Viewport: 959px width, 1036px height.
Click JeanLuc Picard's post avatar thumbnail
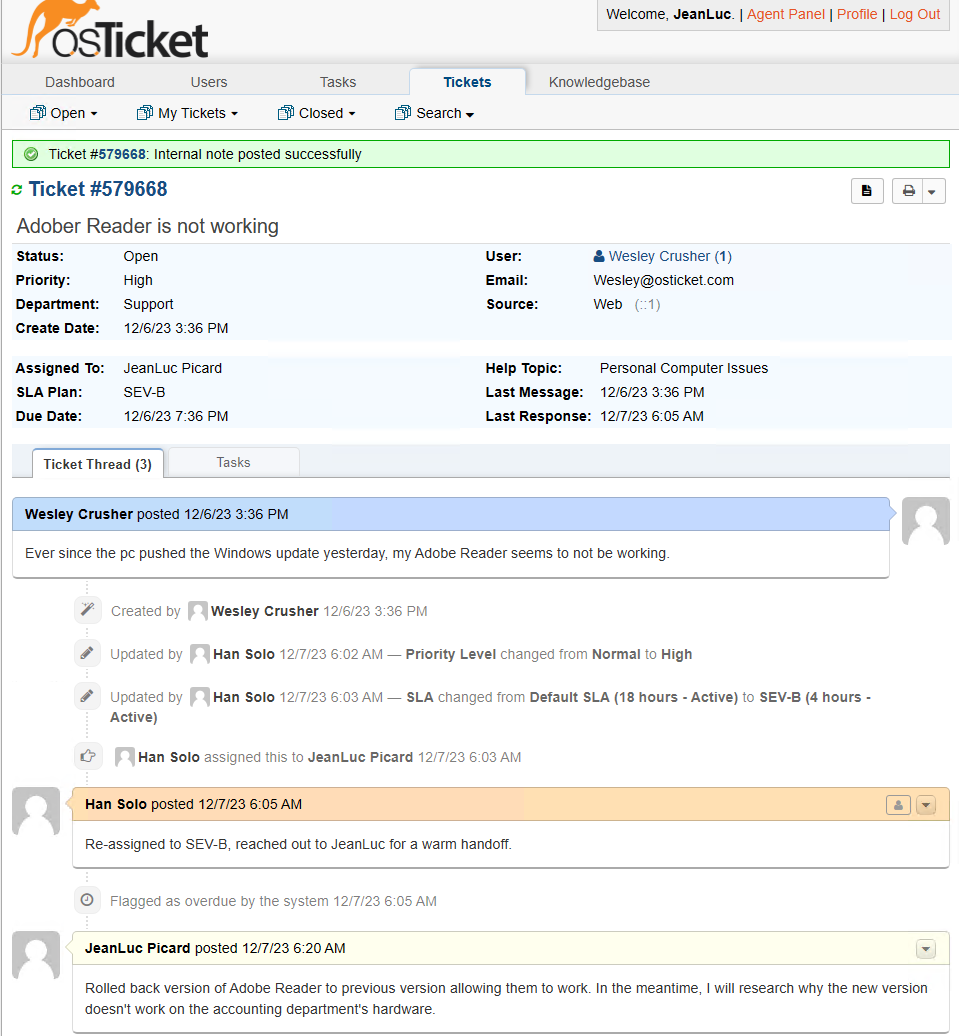tap(36, 955)
